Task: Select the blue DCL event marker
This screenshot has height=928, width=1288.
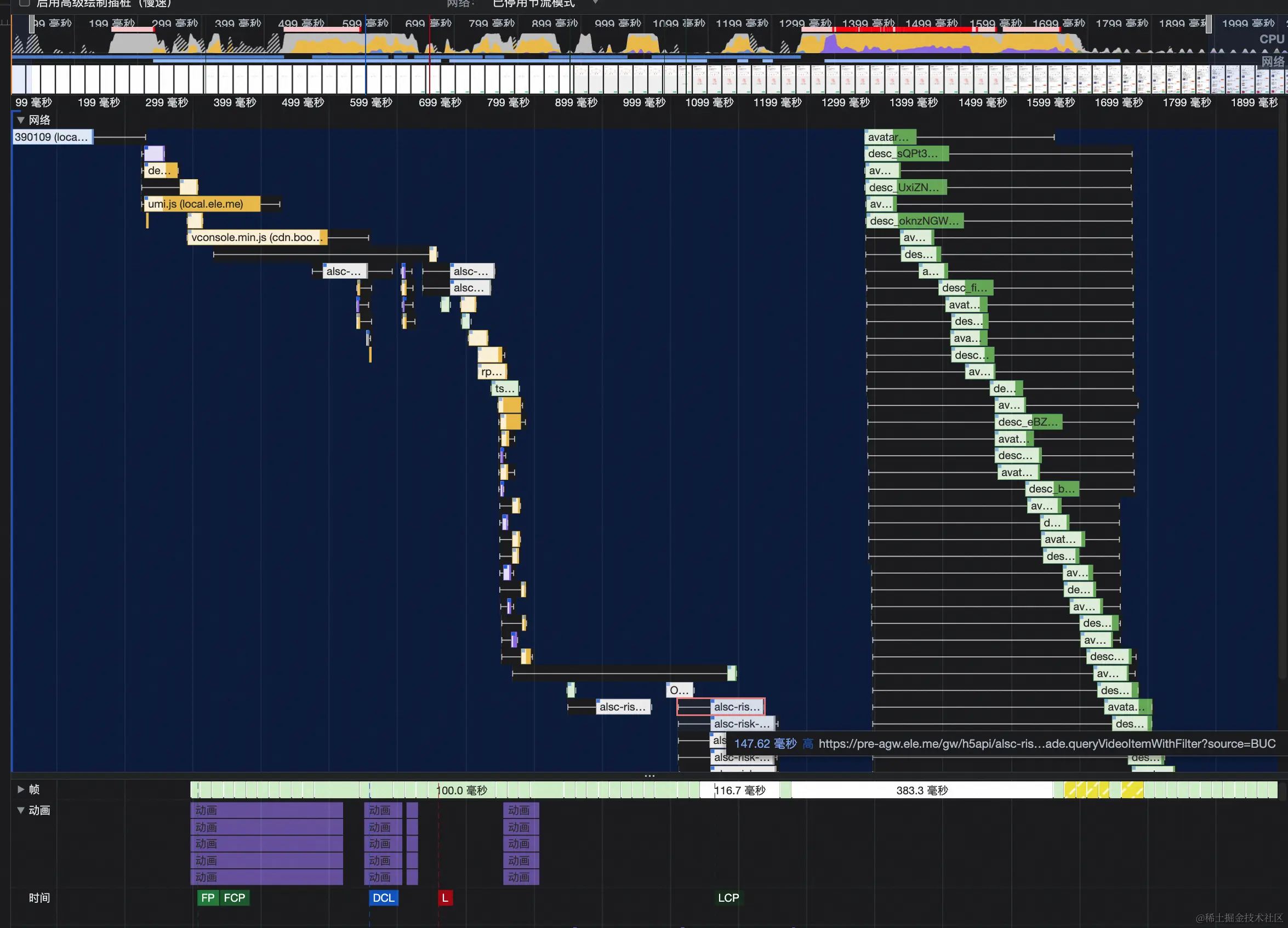Action: (383, 898)
